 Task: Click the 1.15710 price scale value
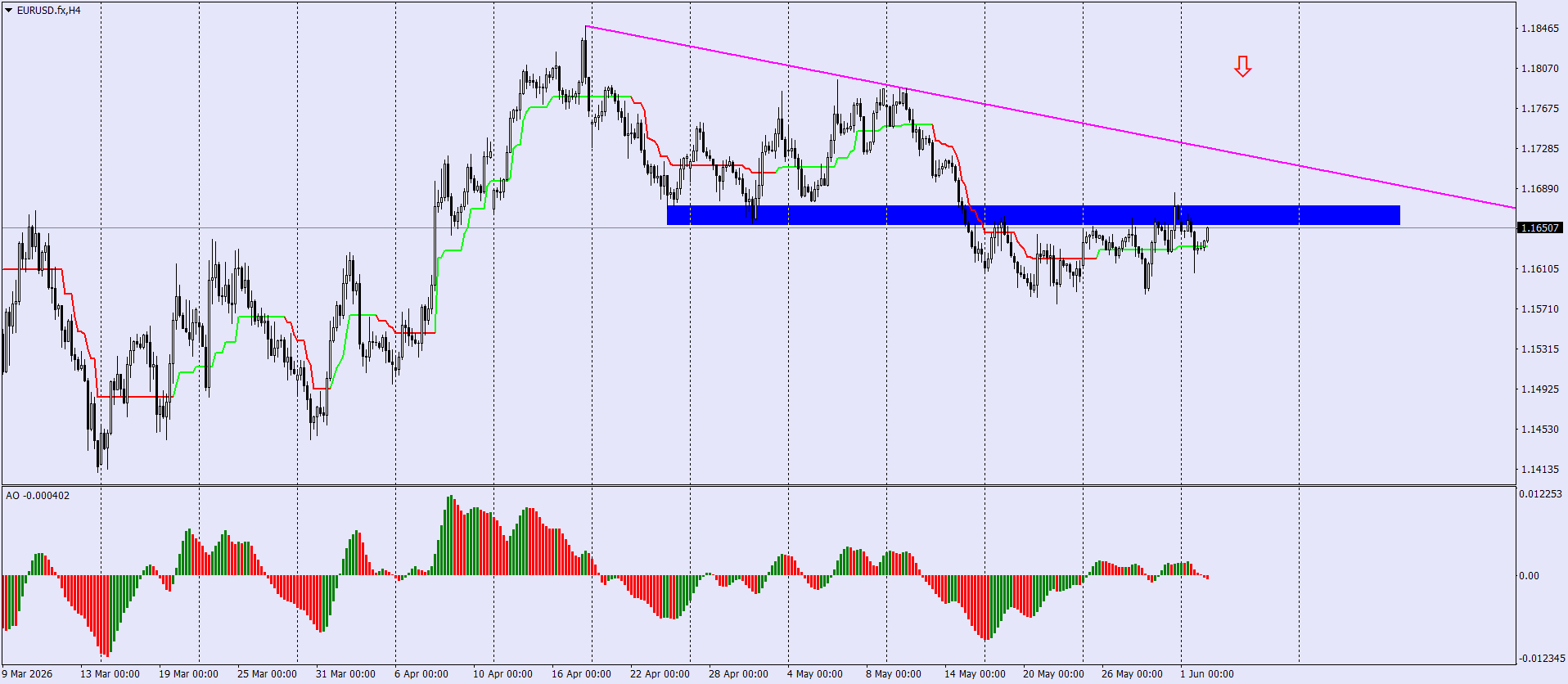click(x=1539, y=309)
